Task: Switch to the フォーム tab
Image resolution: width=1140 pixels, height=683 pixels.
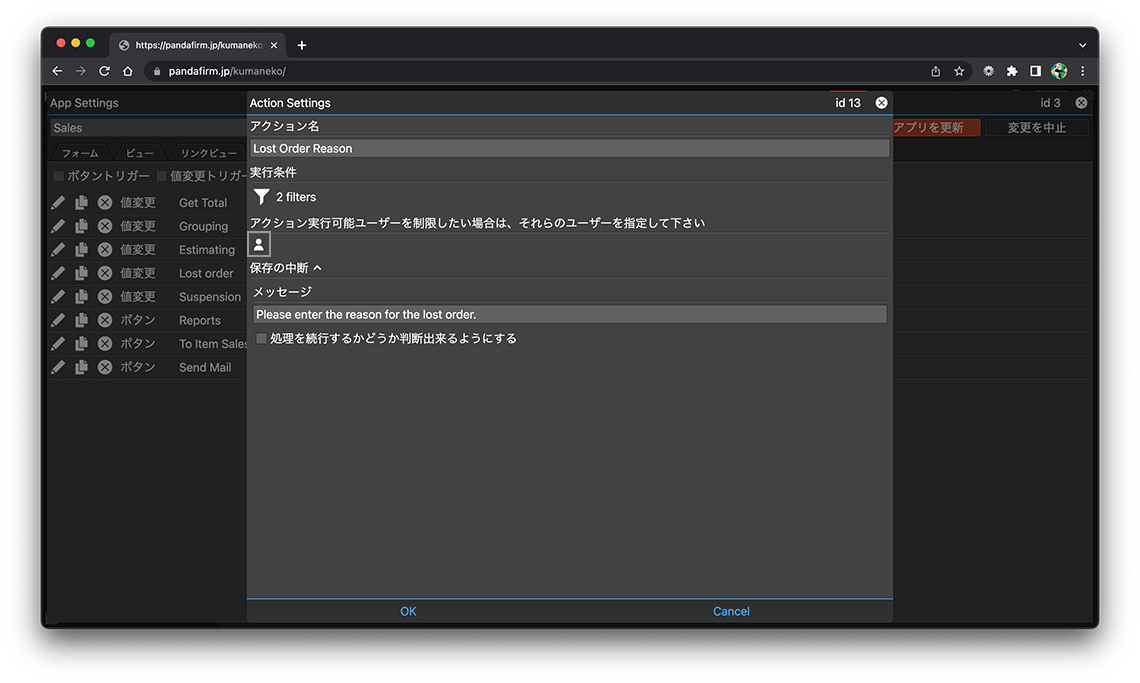Action: click(80, 153)
